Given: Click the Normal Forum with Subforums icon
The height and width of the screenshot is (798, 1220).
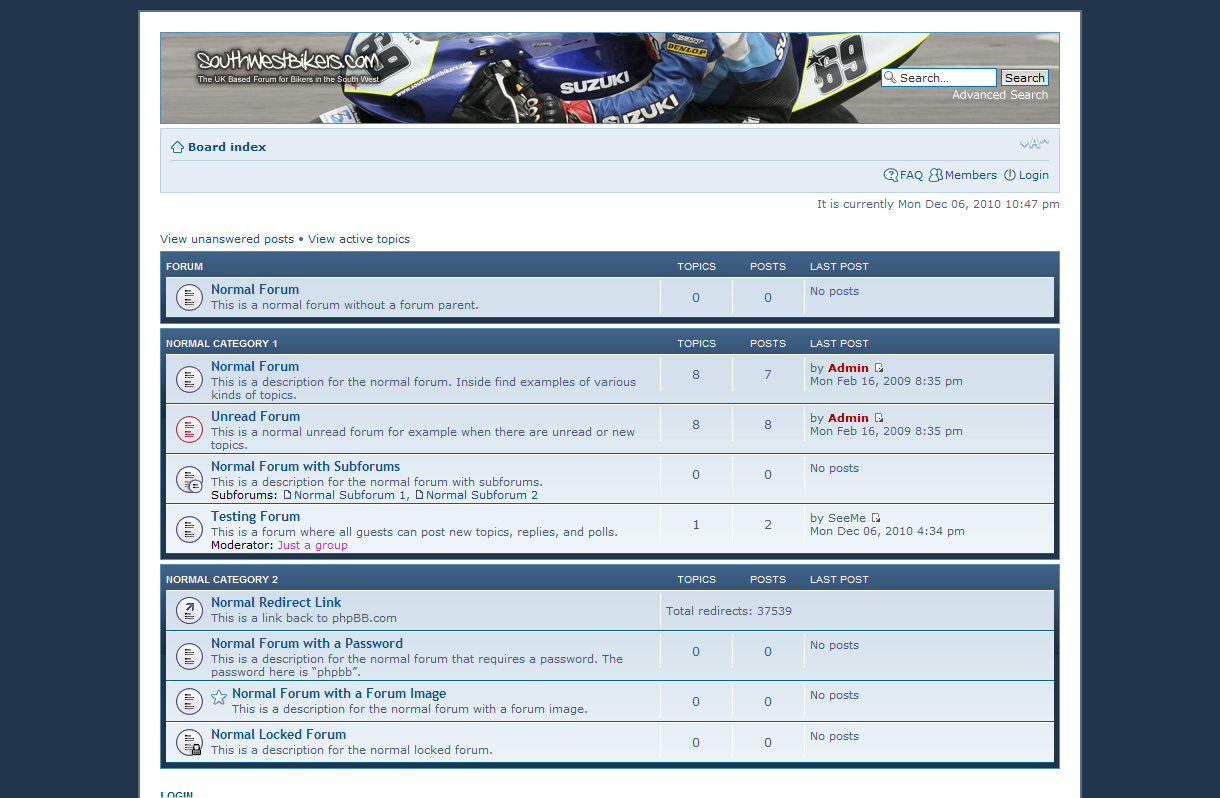Looking at the screenshot, I should click(189, 480).
